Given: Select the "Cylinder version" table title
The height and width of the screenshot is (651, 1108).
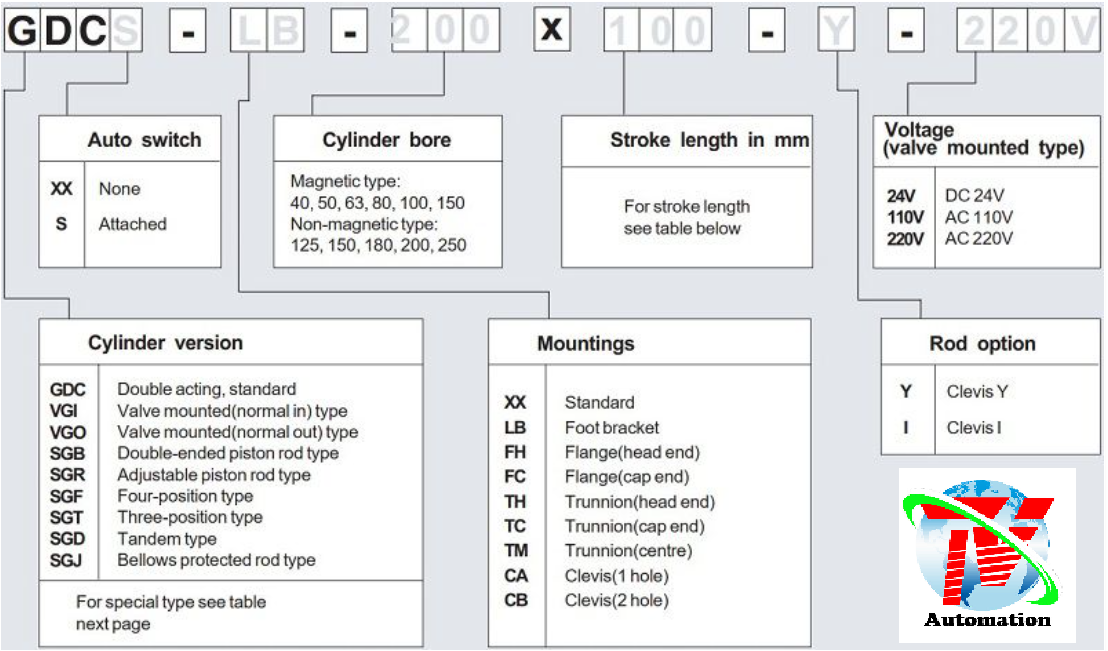Looking at the screenshot, I should click(x=165, y=343).
